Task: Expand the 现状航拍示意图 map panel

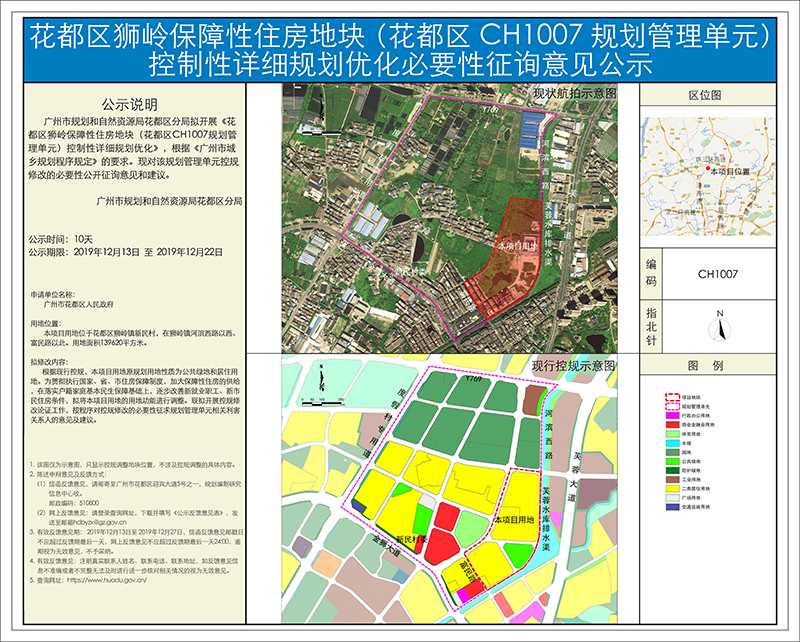Action: click(x=450, y=220)
